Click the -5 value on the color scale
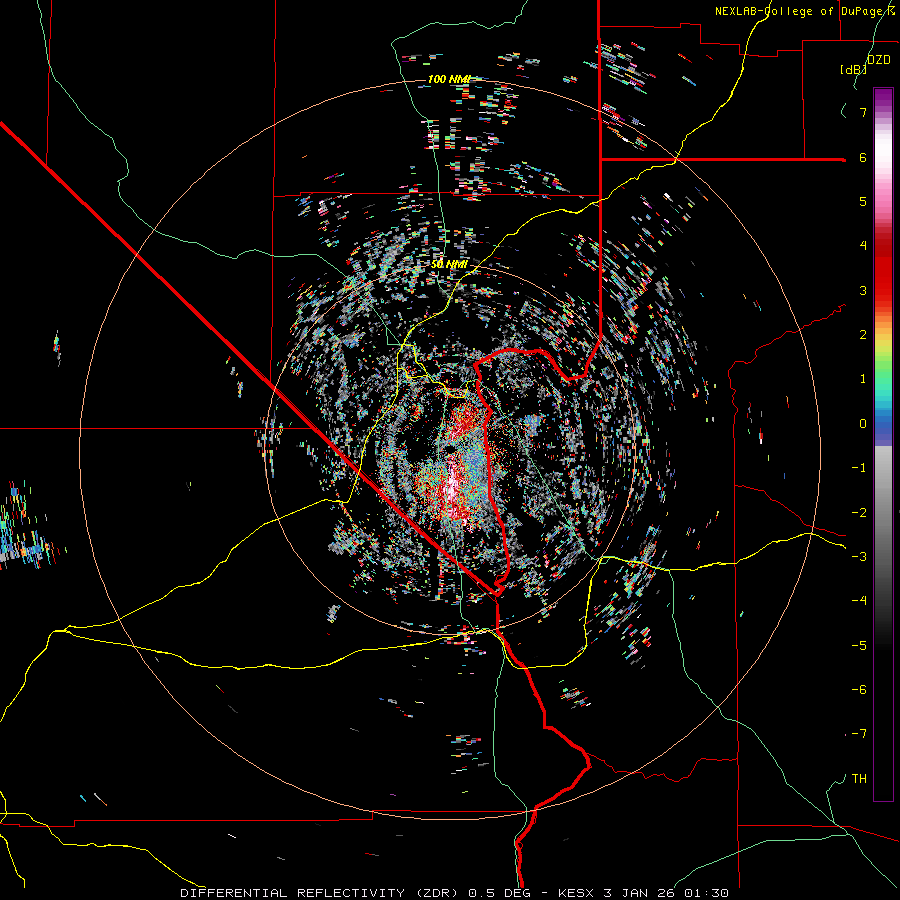 pos(859,646)
